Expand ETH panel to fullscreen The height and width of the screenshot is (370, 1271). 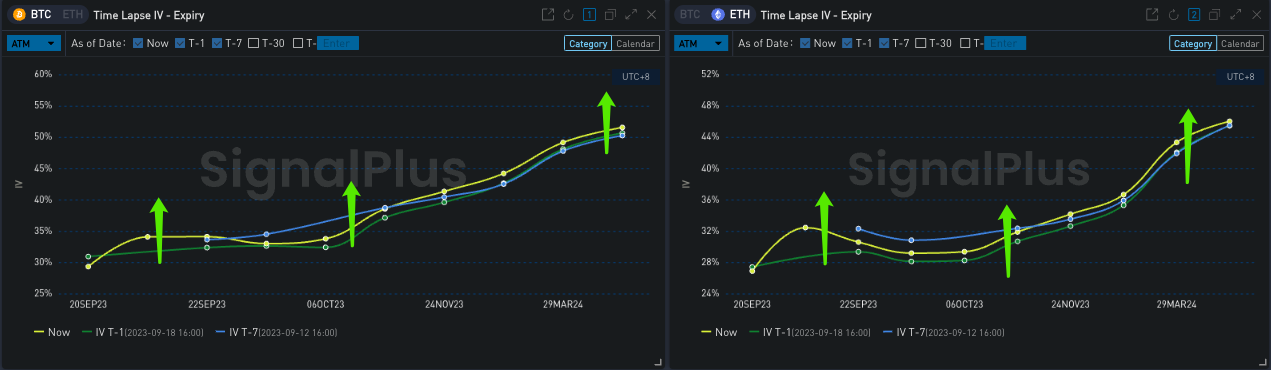[x=1235, y=15]
